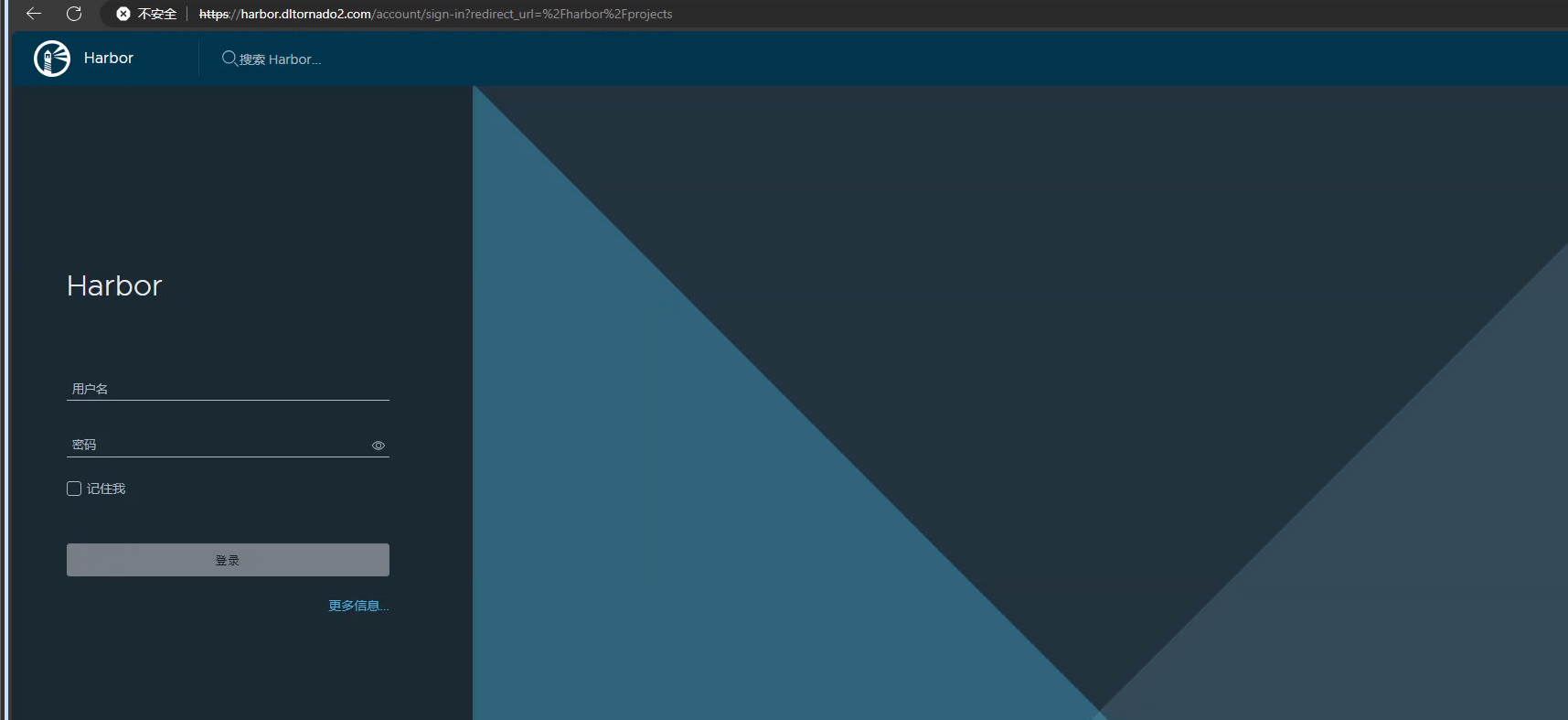Click the Harbor lighthouse logo
This screenshot has height=720, width=1568.
(x=52, y=59)
